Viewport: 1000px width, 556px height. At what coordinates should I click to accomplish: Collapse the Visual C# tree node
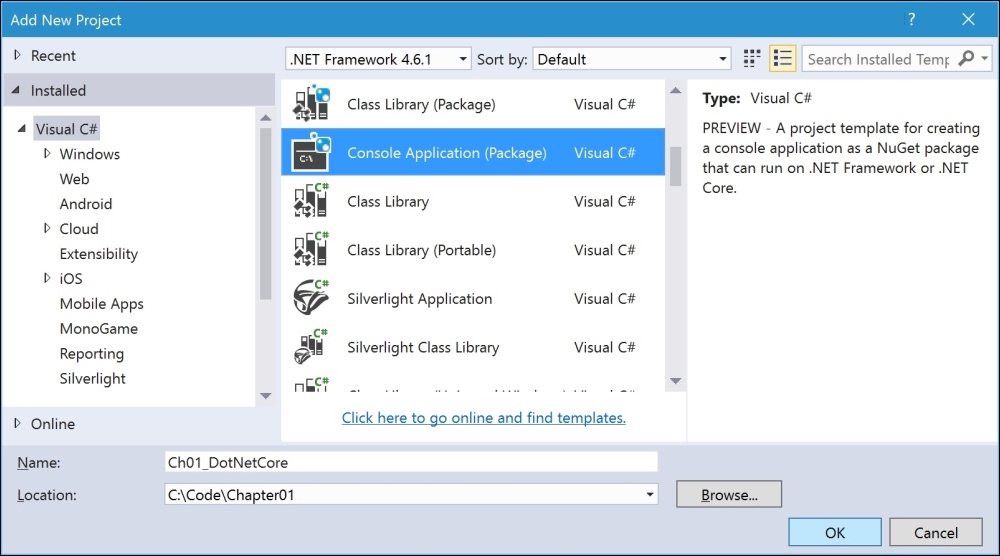[x=22, y=128]
